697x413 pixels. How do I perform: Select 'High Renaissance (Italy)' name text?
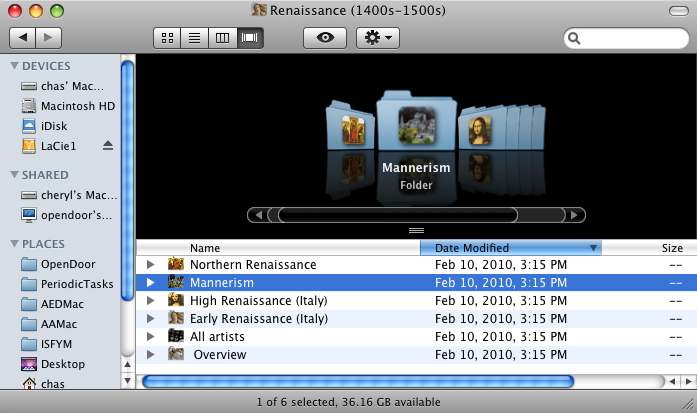click(259, 301)
